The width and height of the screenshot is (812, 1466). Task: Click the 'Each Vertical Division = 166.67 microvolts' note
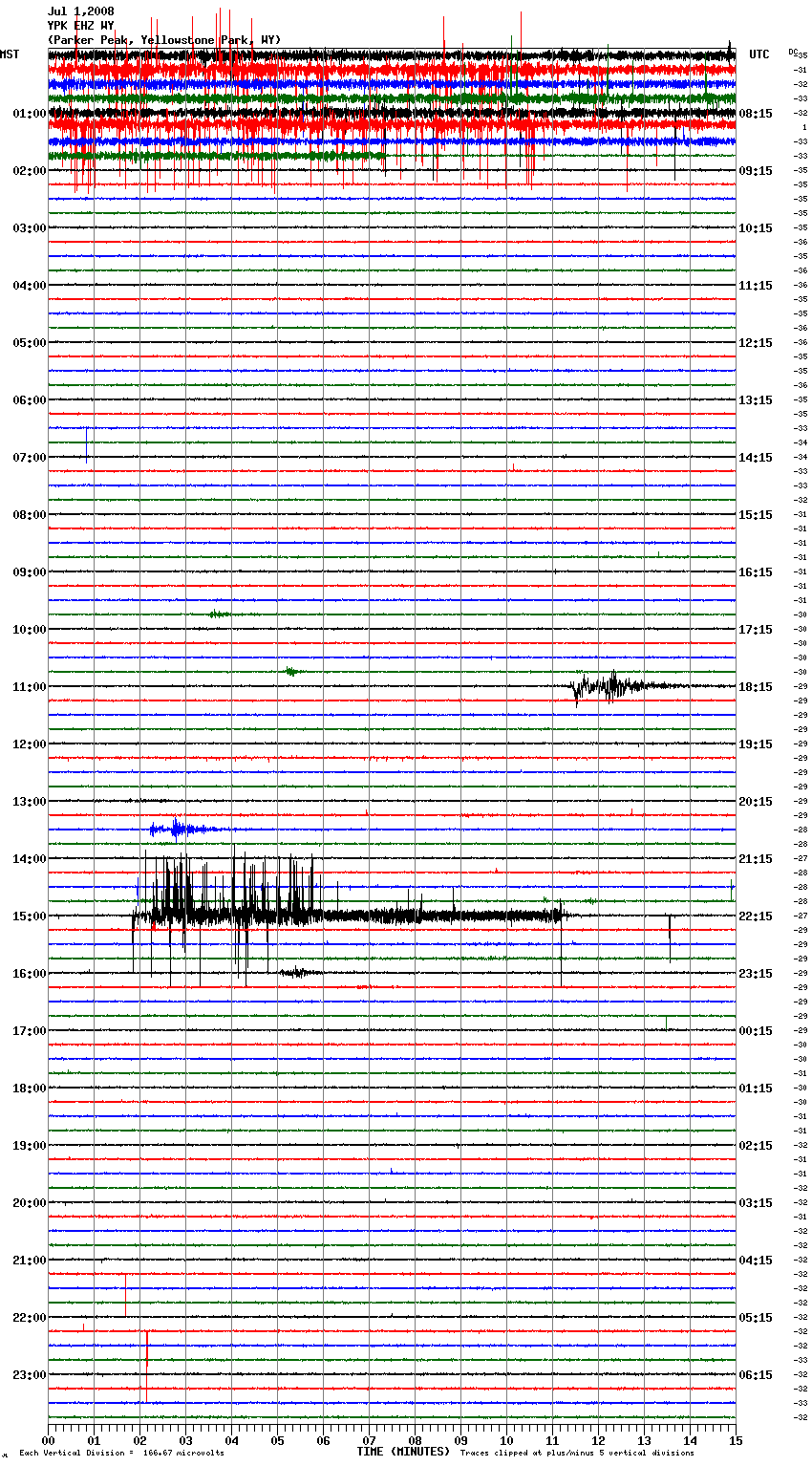click(x=121, y=1454)
